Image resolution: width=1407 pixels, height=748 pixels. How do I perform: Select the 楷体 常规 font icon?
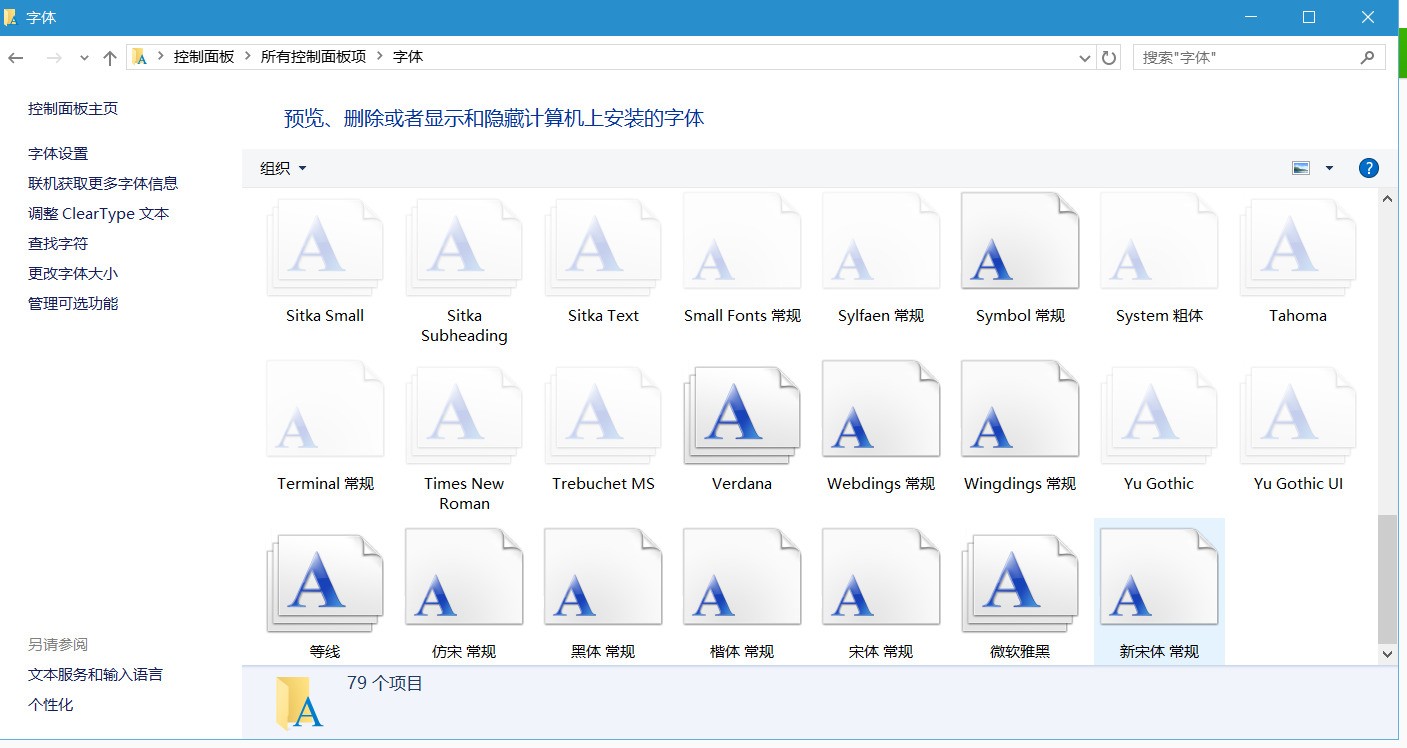pyautogui.click(x=742, y=577)
